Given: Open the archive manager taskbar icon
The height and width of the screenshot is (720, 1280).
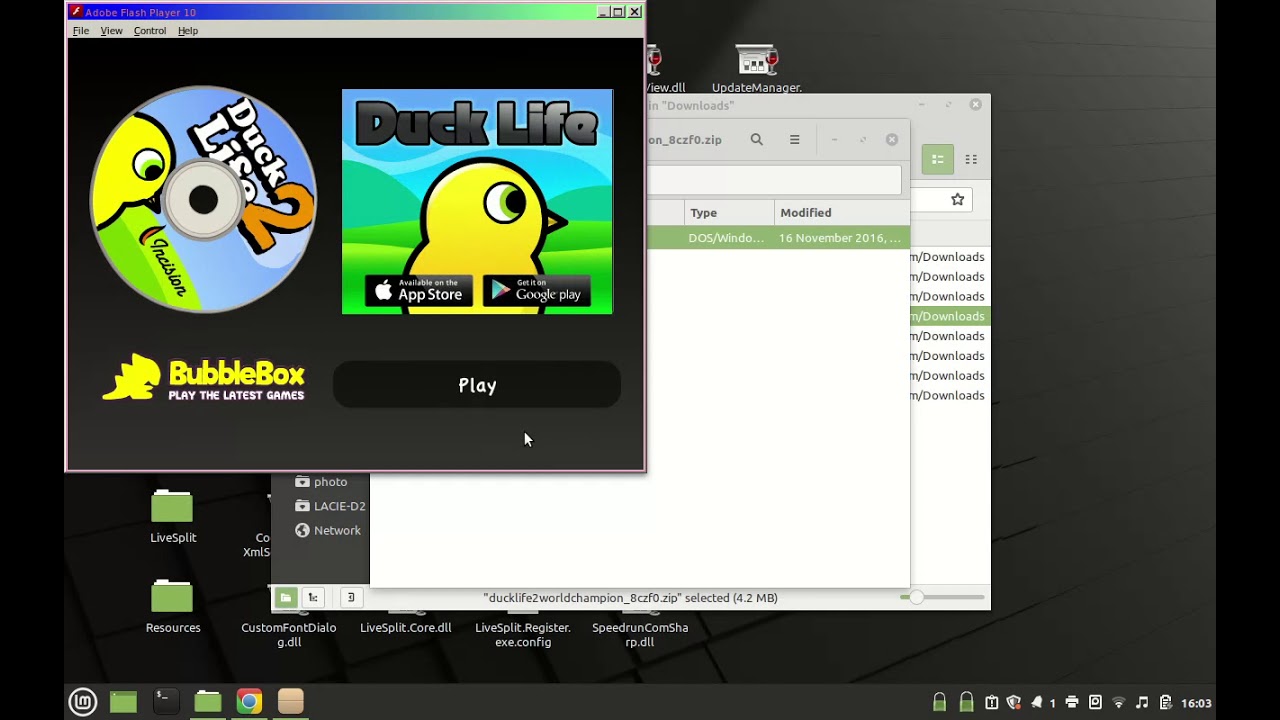Looking at the screenshot, I should pos(291,702).
